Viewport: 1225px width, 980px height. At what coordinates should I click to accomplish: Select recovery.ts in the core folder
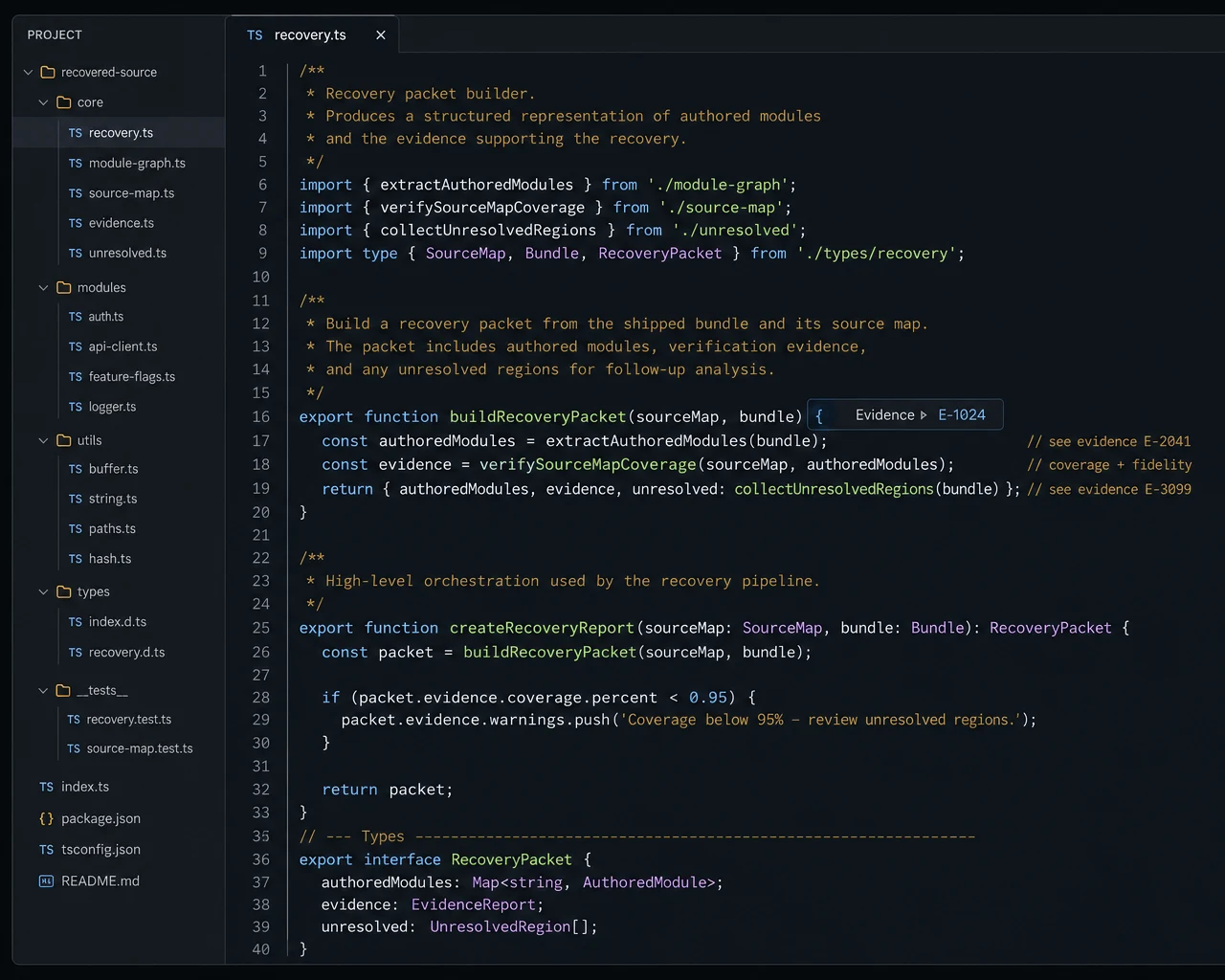click(119, 133)
